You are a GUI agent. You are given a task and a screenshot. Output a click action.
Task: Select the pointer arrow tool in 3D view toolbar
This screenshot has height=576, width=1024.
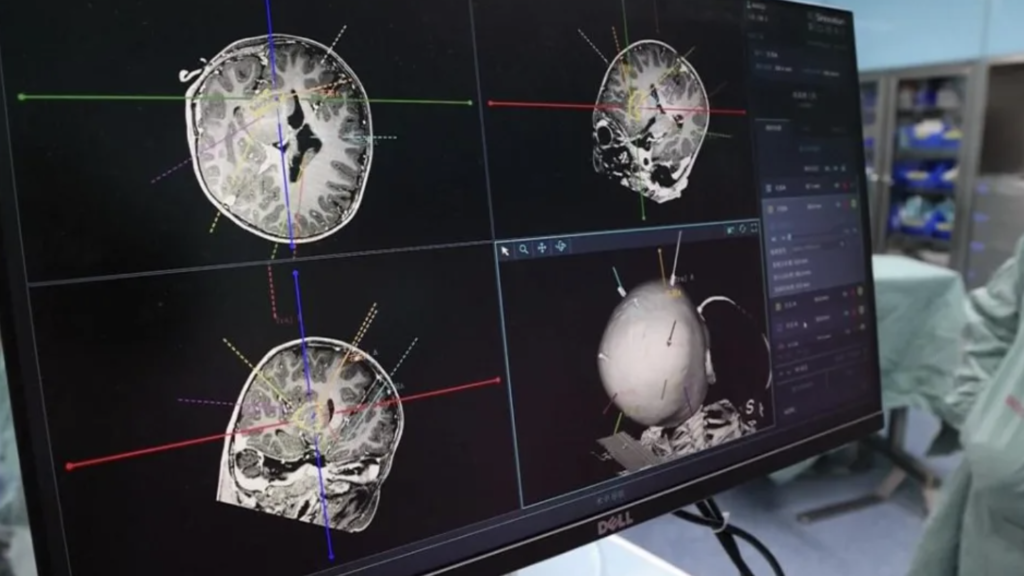(505, 251)
